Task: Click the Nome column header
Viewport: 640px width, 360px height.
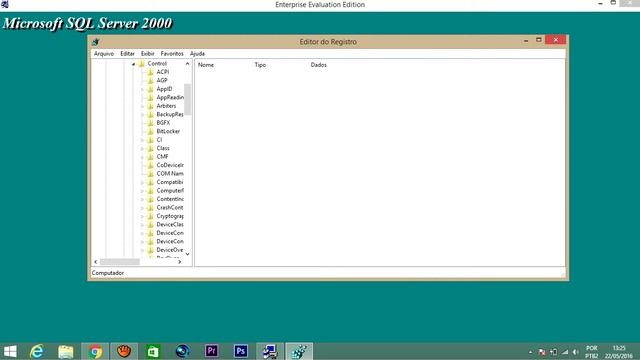Action: [206, 65]
